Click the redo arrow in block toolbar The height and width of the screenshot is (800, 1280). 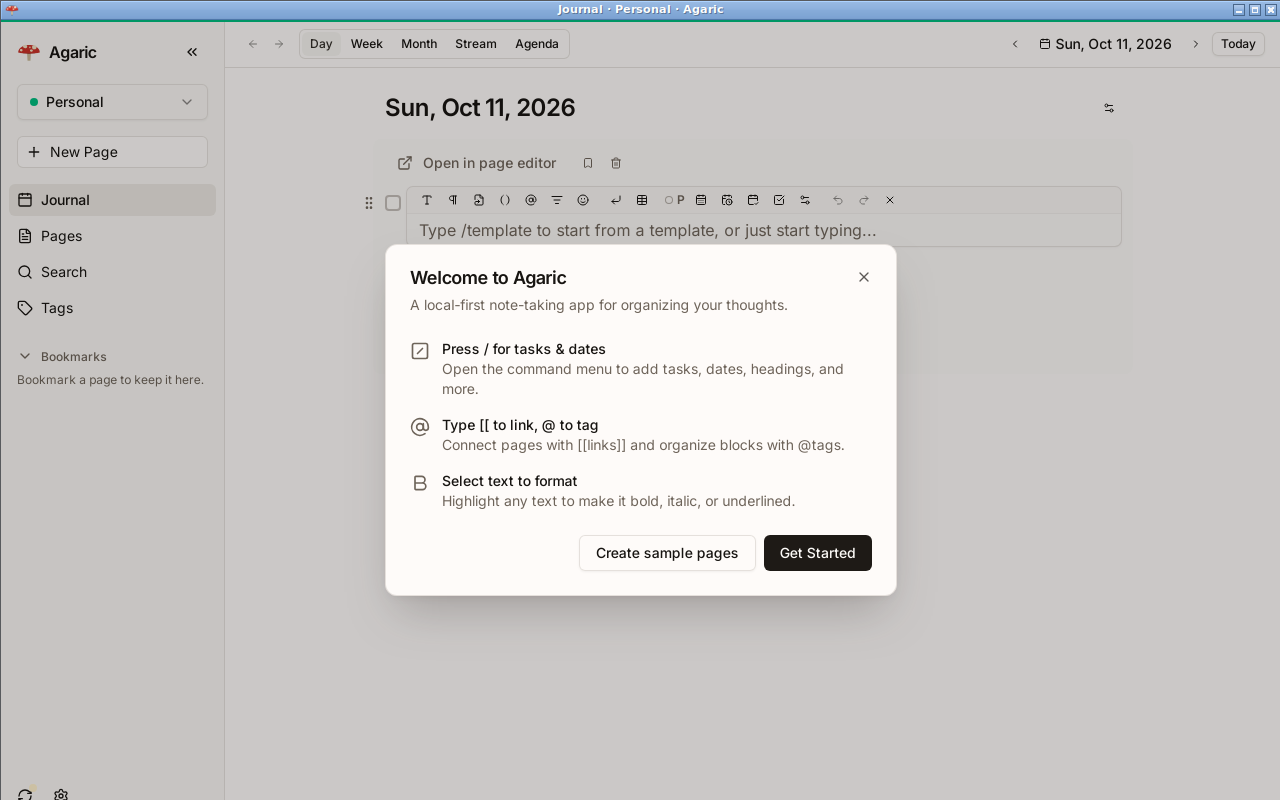[864, 200]
